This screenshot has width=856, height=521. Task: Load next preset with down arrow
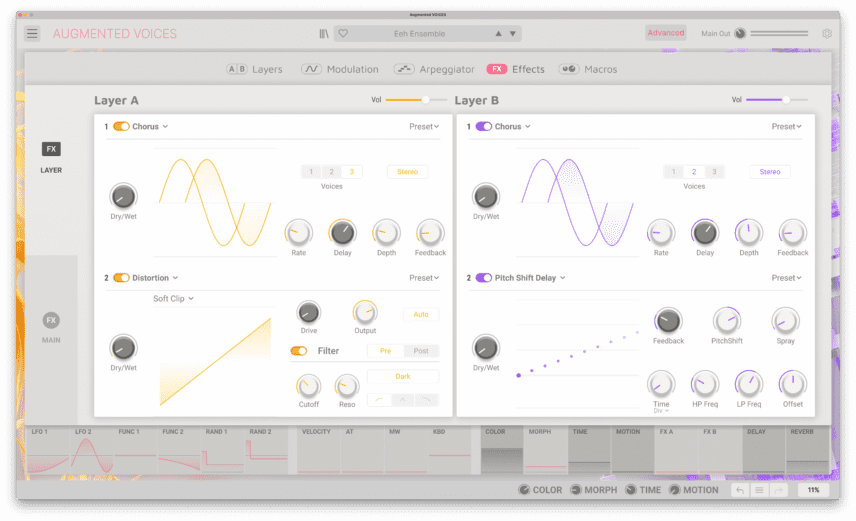(x=513, y=34)
